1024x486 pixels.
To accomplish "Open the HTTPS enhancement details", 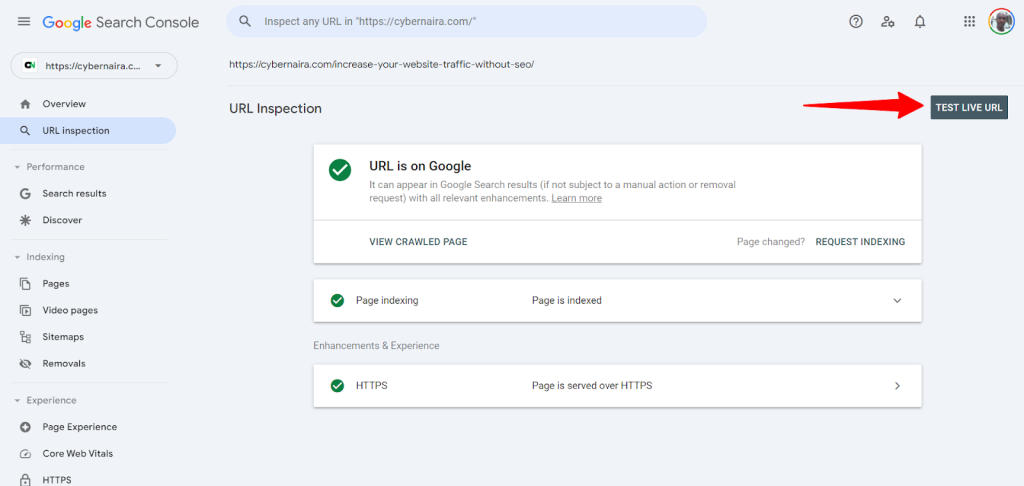I will pos(897,386).
